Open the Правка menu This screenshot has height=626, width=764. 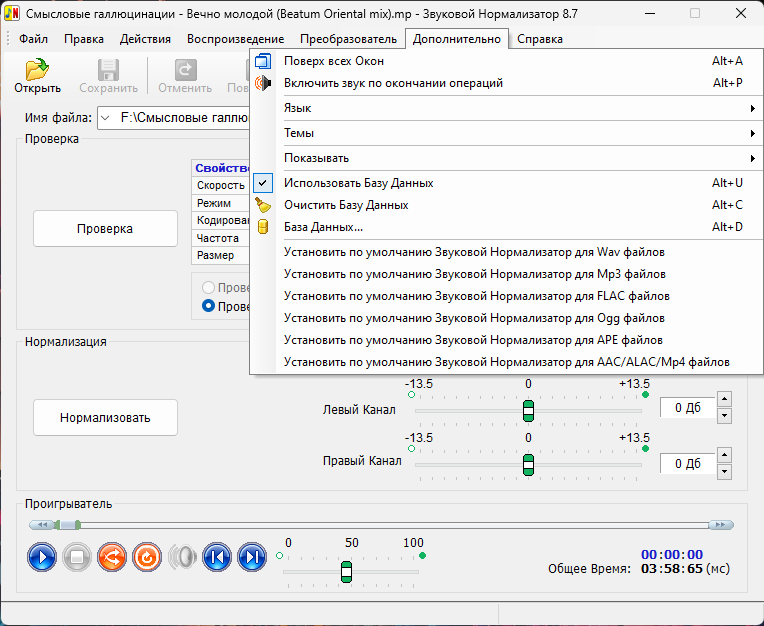click(84, 39)
